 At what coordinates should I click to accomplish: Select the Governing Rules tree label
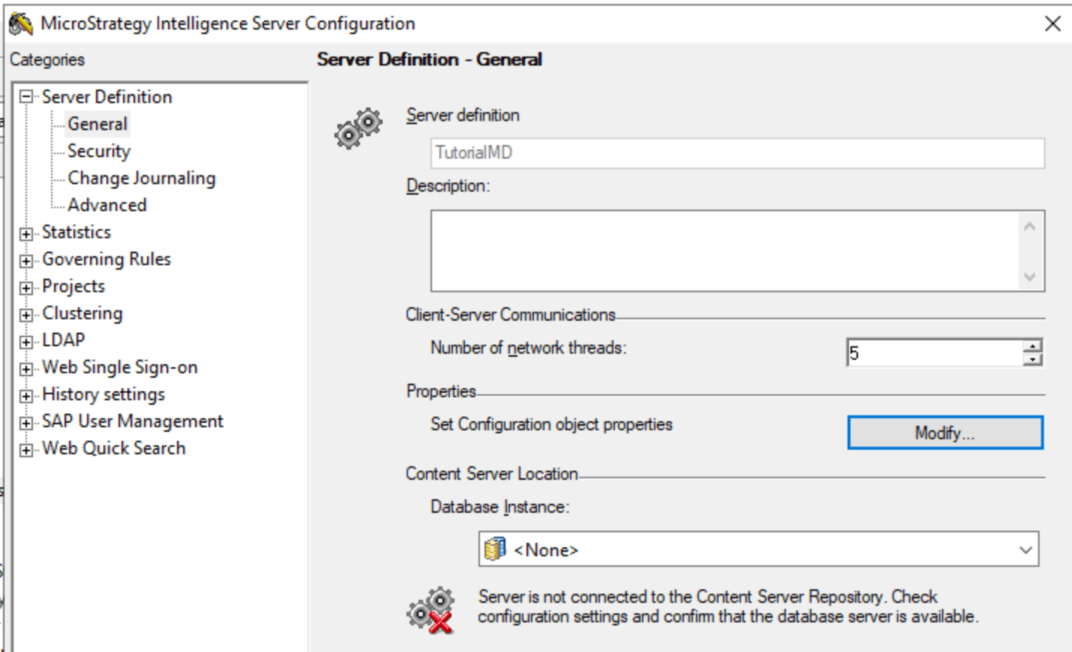pos(106,259)
